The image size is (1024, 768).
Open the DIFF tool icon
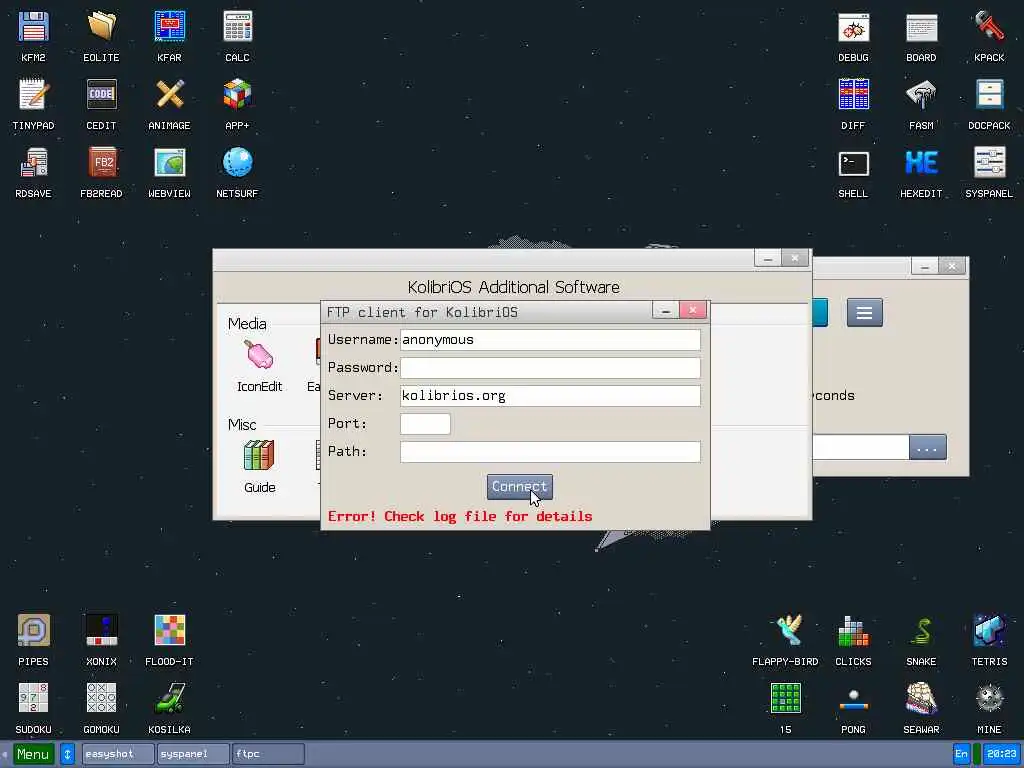pyautogui.click(x=854, y=95)
